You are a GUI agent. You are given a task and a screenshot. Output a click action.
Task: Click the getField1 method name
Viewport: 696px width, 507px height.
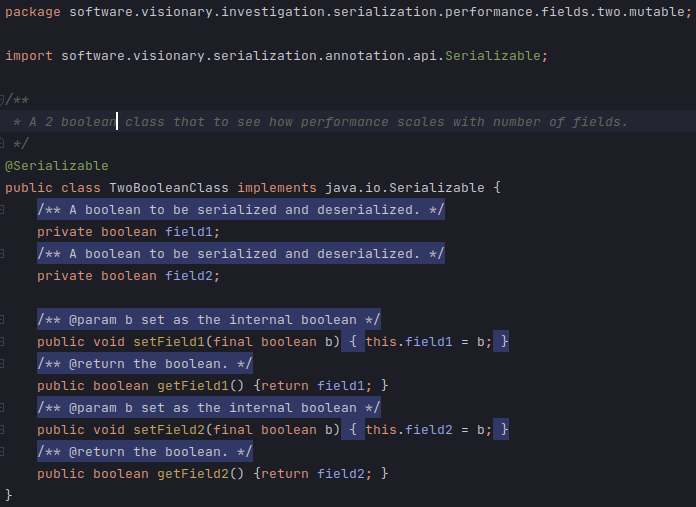click(x=193, y=385)
